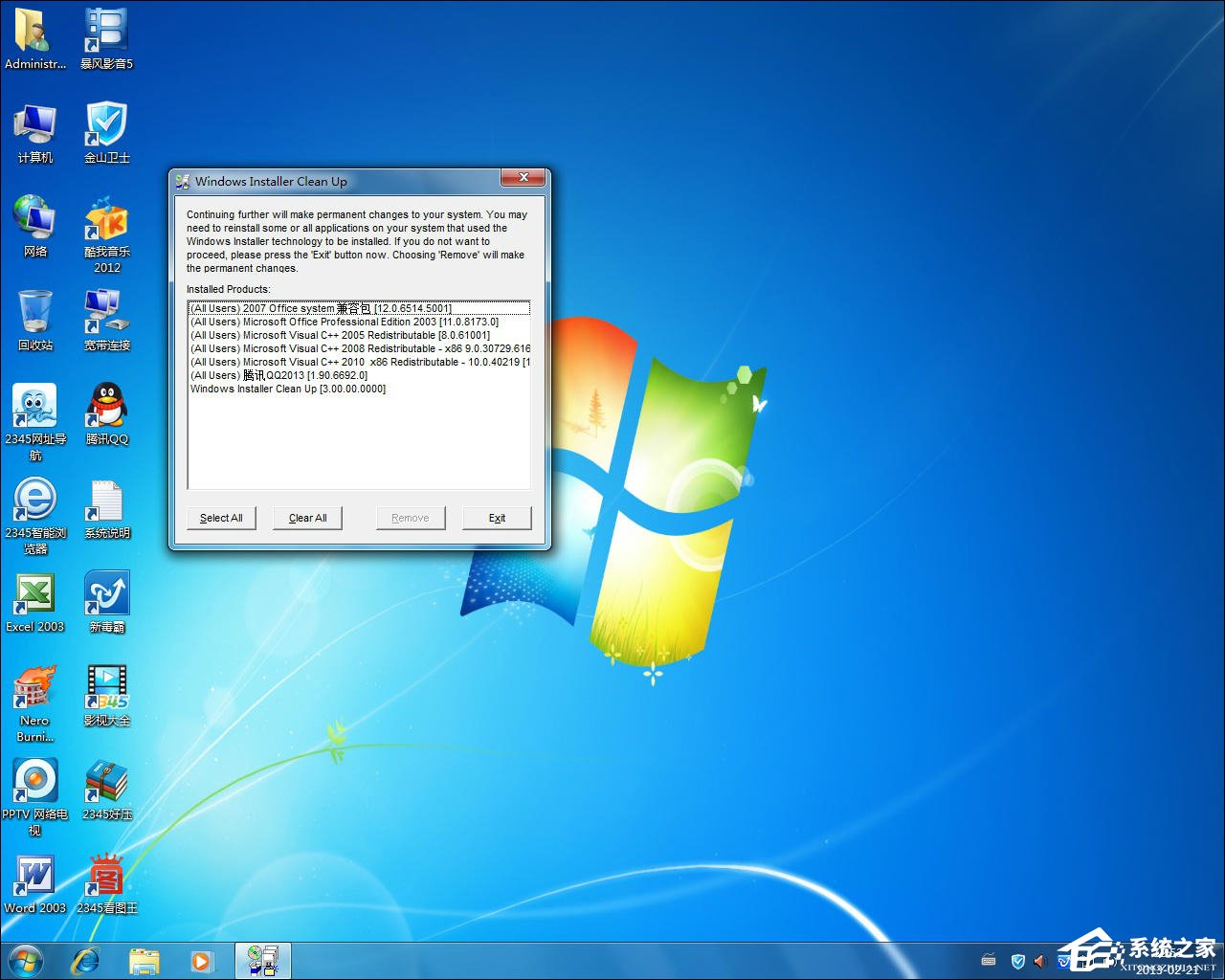Start 暴风影音5 media player

tap(105, 29)
